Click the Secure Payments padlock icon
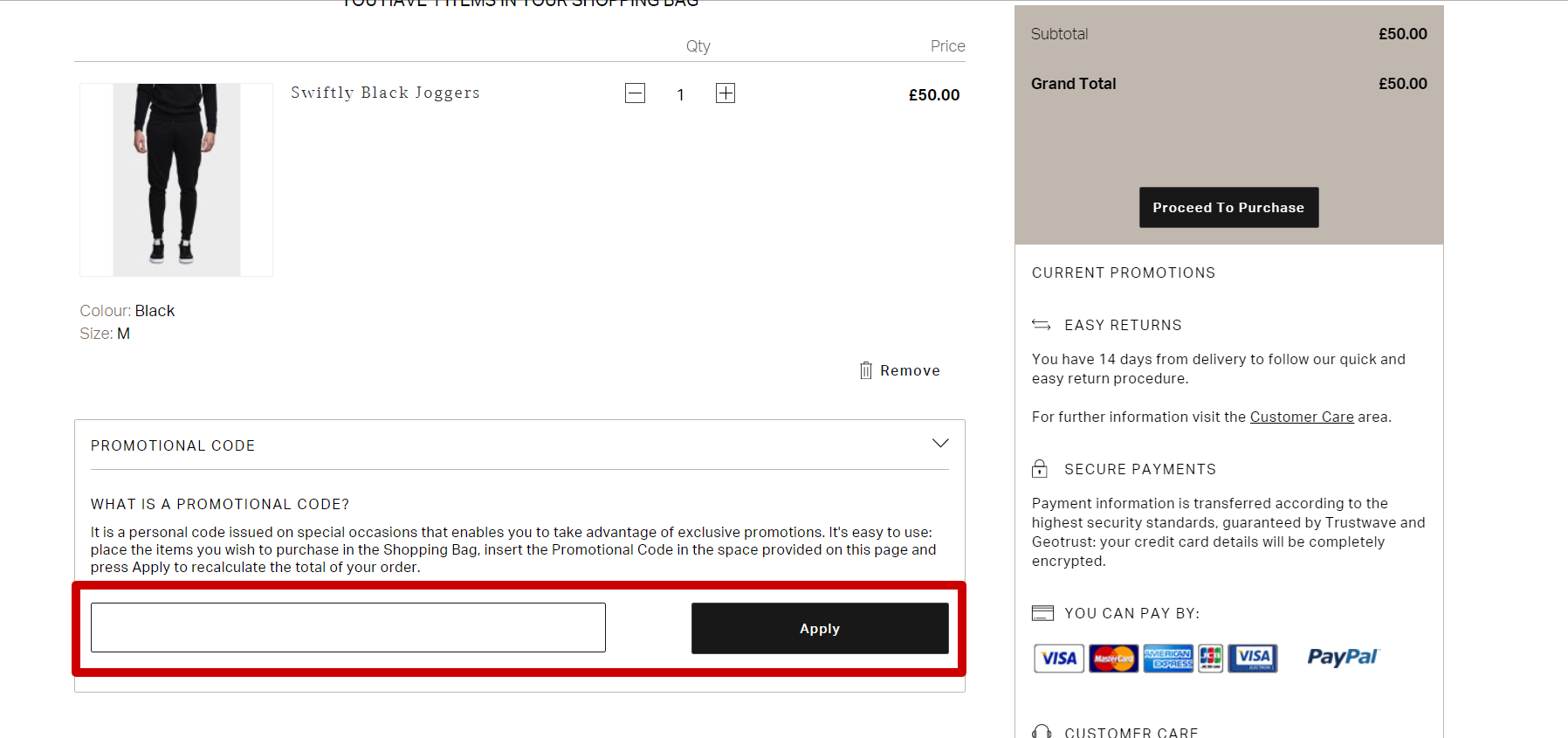Viewport: 1568px width, 738px height. [1039, 469]
